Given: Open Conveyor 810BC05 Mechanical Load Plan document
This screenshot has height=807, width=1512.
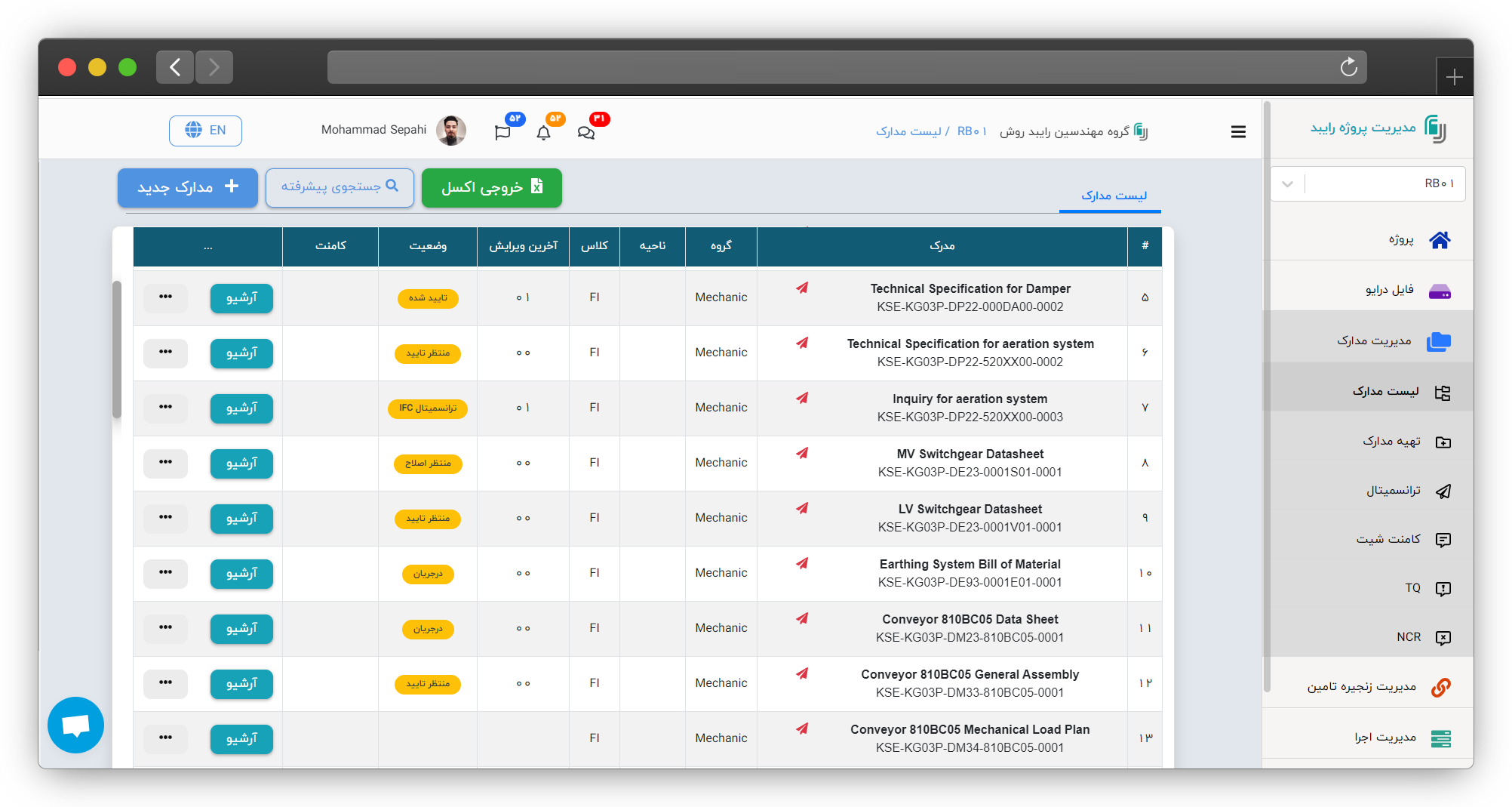Looking at the screenshot, I should (970, 729).
